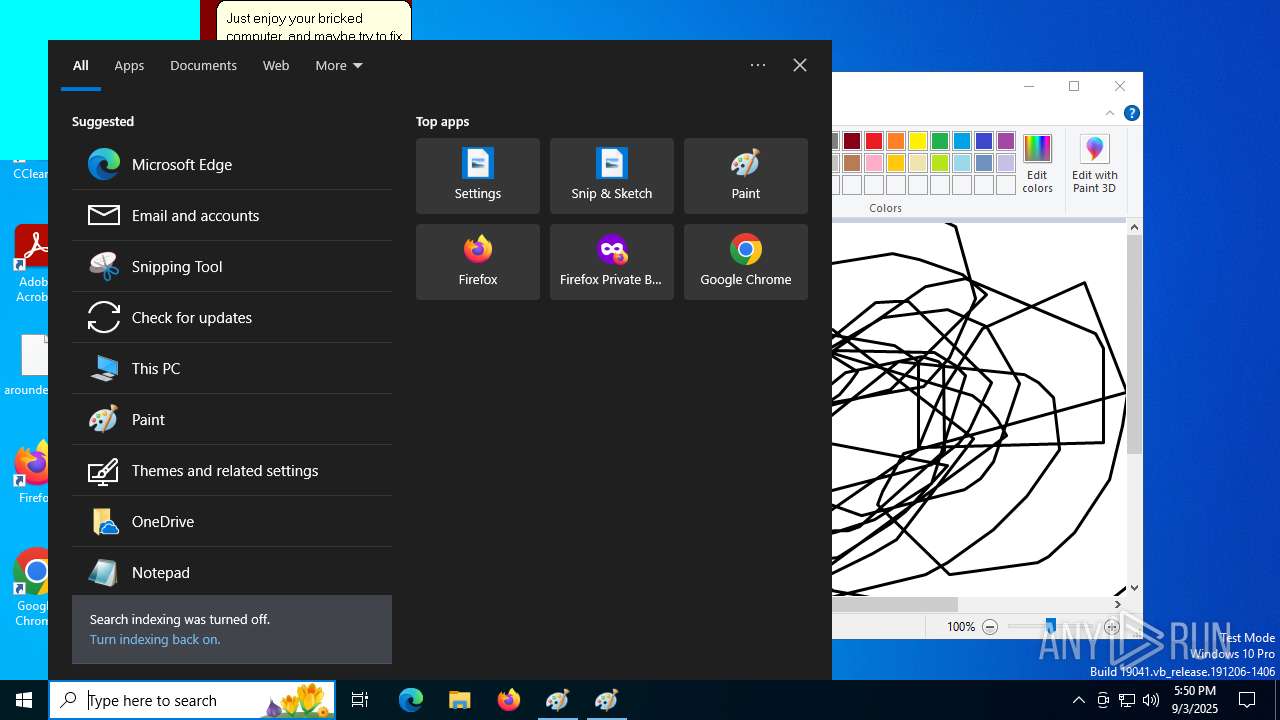Open This PC from suggested list

232,368
